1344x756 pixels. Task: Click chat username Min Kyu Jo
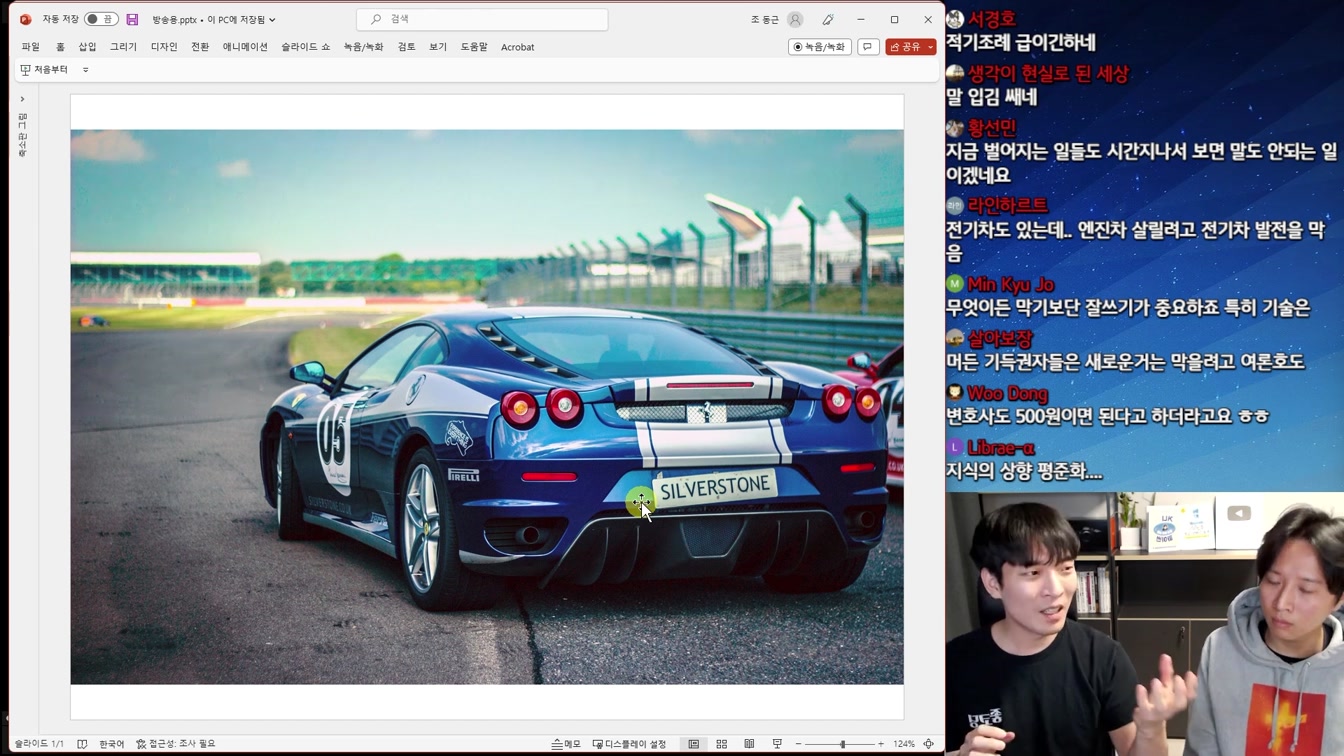coord(1010,284)
